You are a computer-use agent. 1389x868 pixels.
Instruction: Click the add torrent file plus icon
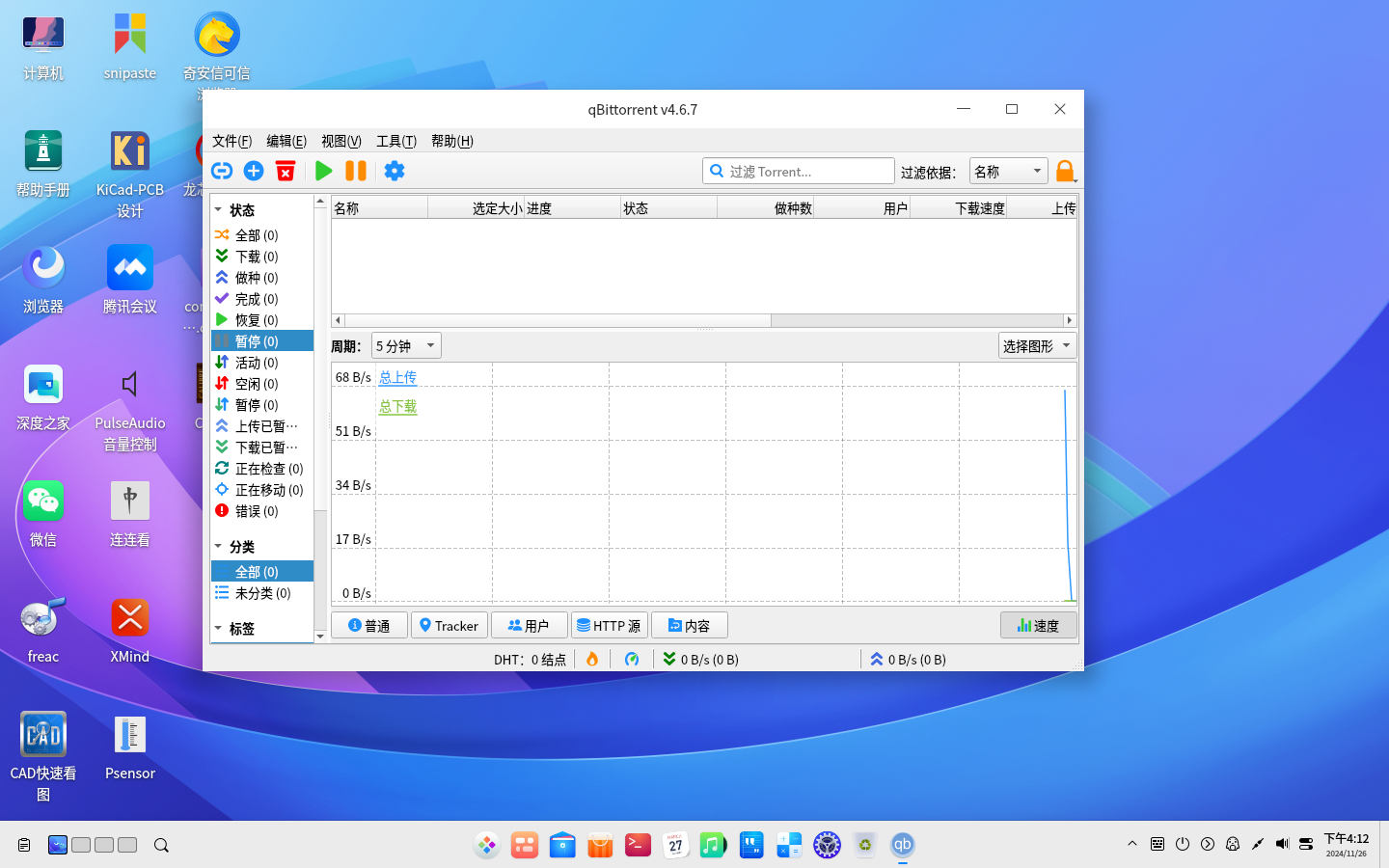(254, 171)
